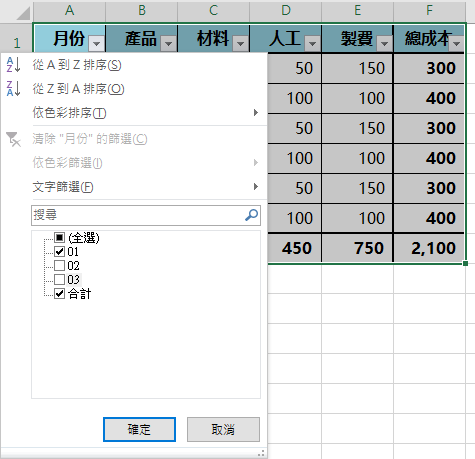Expand the 依色彩排序 submenu arrow

(256, 112)
